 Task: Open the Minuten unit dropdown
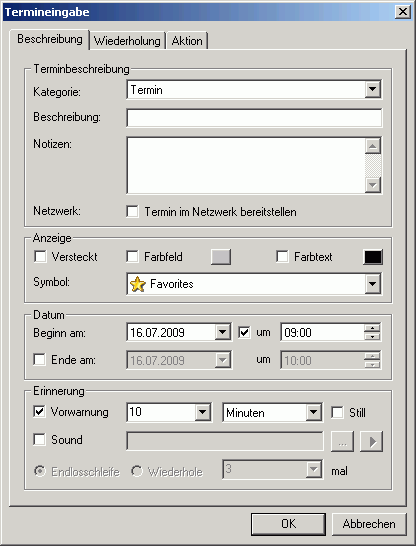[313, 412]
